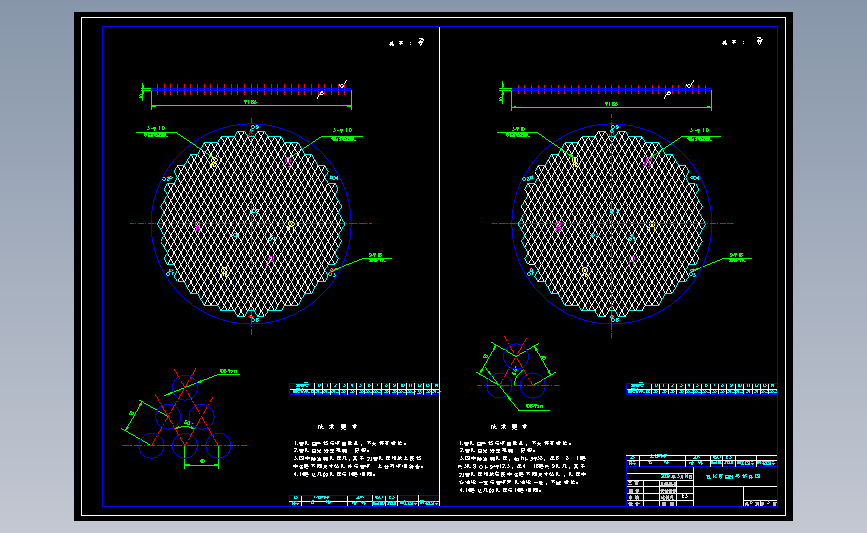867x533 pixels.
Task: Select the green leader label upper-left of left plate
Action: (156, 132)
